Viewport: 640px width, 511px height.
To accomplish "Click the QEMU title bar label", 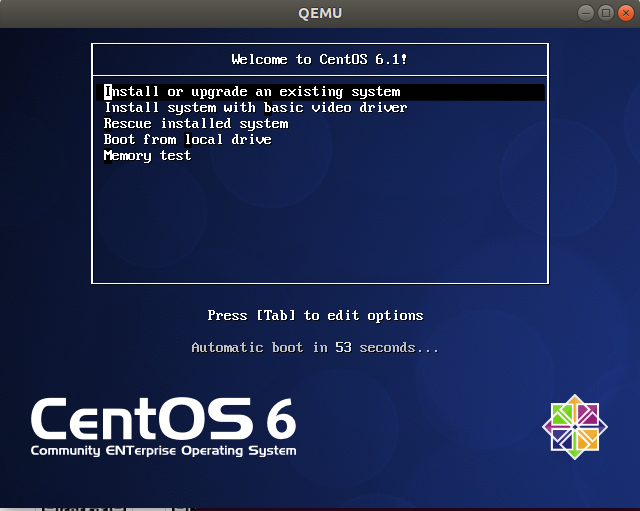I will (x=320, y=13).
